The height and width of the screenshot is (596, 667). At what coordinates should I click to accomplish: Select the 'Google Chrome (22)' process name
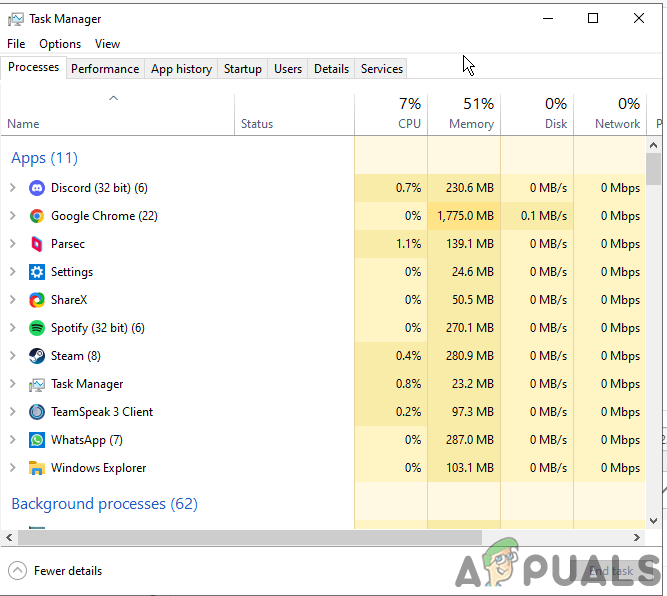(104, 216)
